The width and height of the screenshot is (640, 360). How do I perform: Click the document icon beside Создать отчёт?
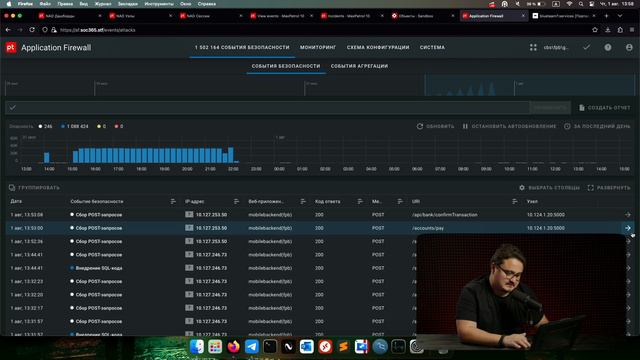coord(582,108)
